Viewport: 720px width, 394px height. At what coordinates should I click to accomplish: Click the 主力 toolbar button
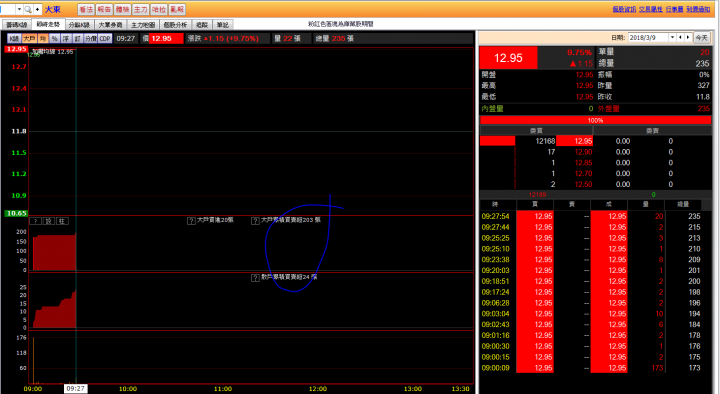[141, 9]
